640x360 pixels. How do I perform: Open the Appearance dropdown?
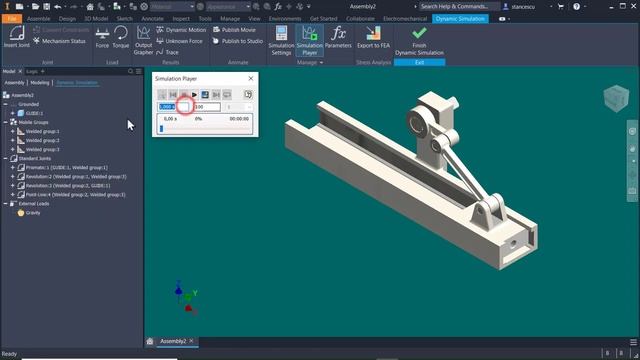228,7
